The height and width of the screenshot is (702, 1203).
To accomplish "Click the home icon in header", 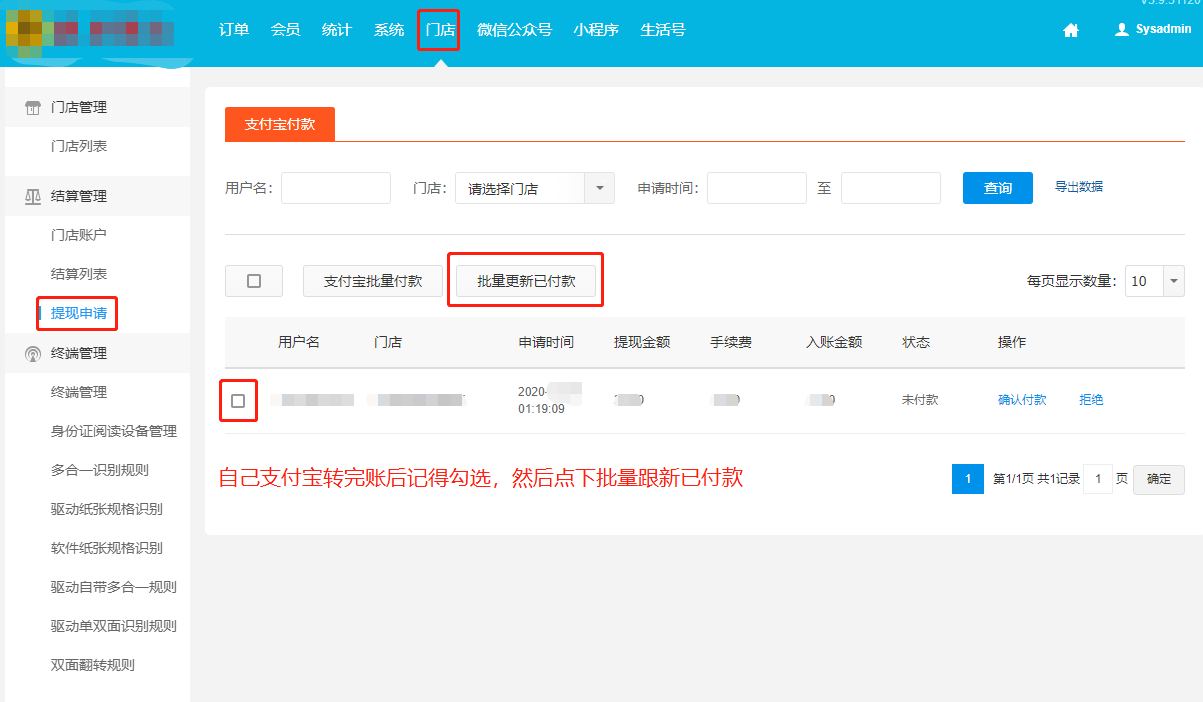I will click(x=1071, y=30).
